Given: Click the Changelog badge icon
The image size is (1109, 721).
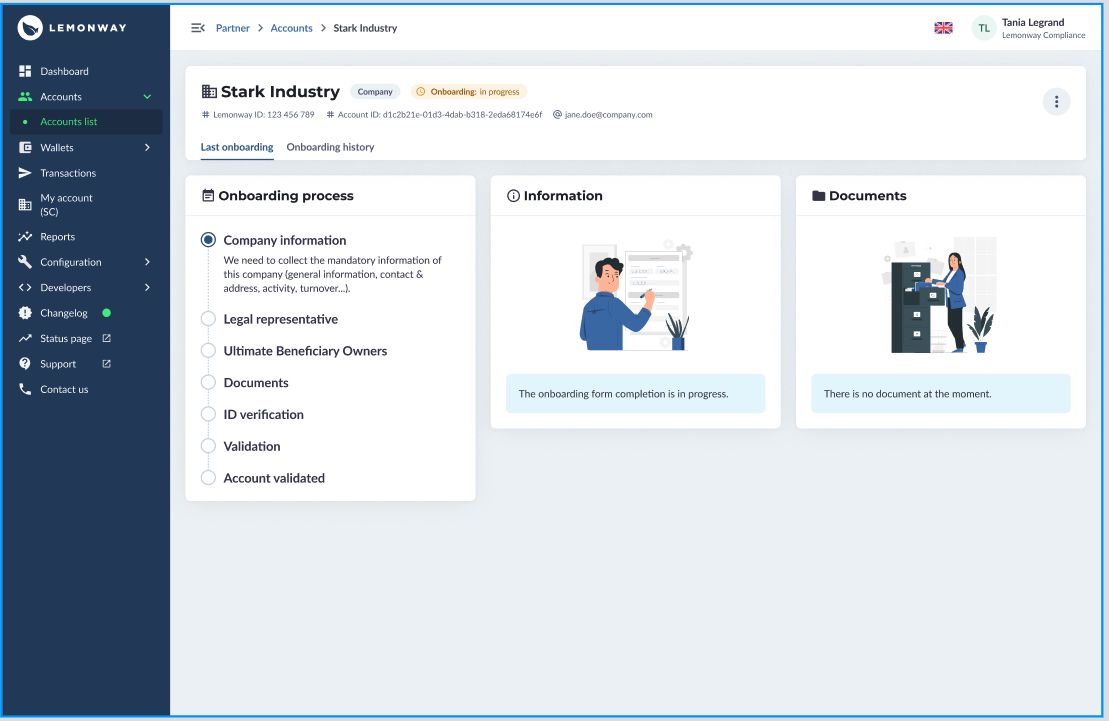Looking at the screenshot, I should (x=25, y=313).
